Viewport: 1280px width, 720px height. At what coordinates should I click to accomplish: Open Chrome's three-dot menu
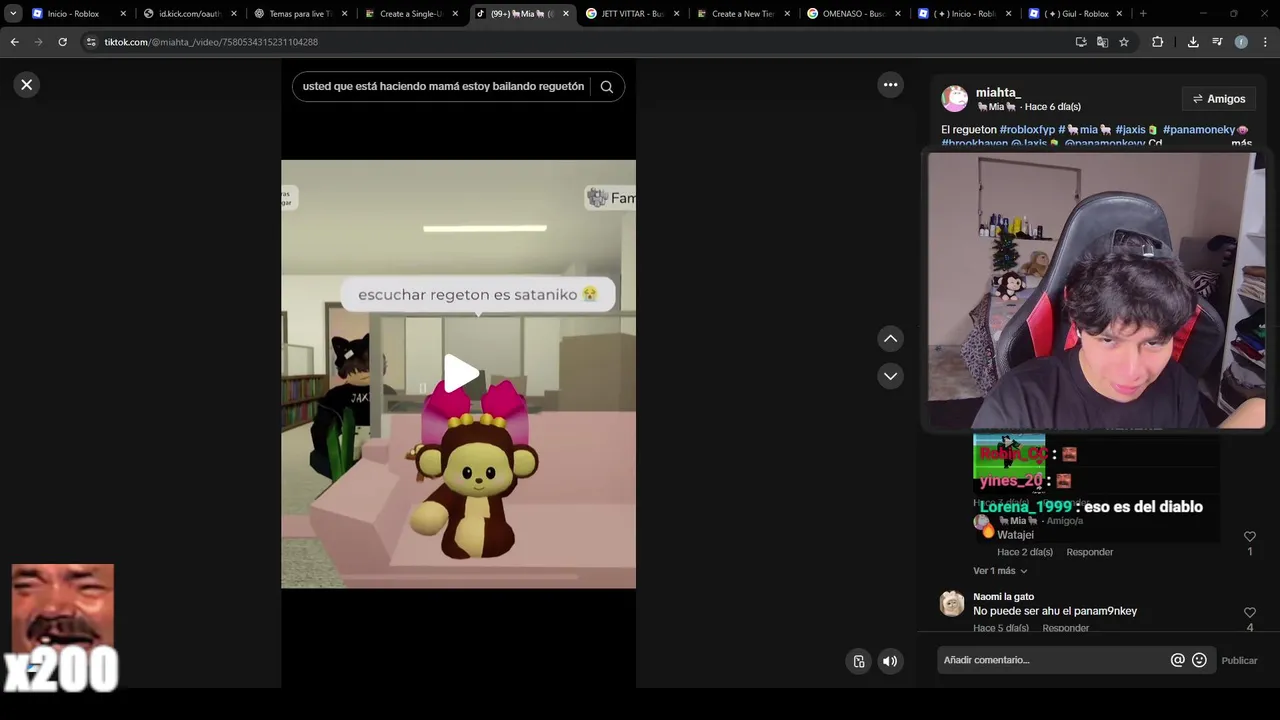(1265, 42)
